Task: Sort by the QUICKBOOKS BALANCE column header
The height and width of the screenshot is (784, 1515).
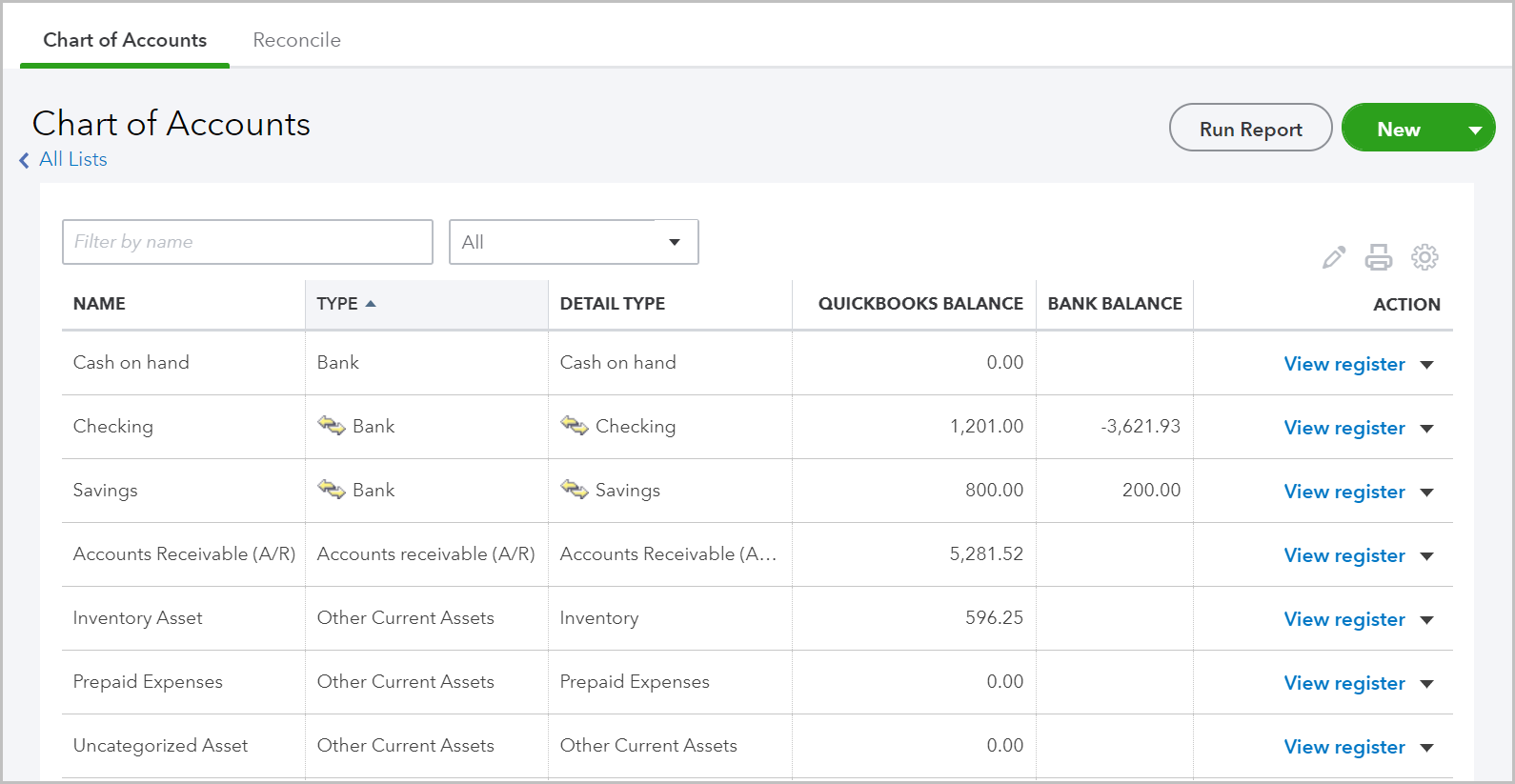Action: pos(920,304)
